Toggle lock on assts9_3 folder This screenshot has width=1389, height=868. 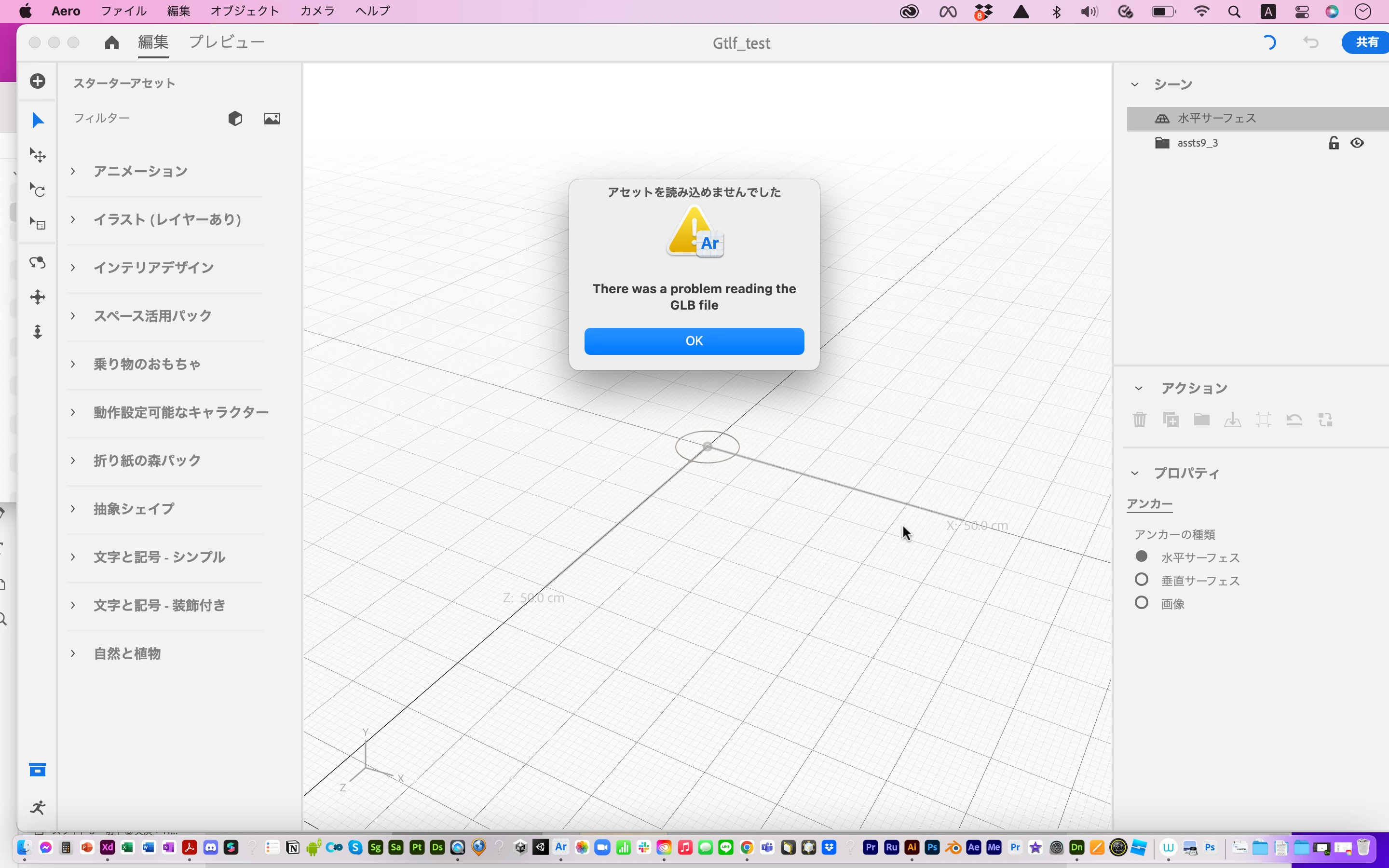pos(1334,143)
